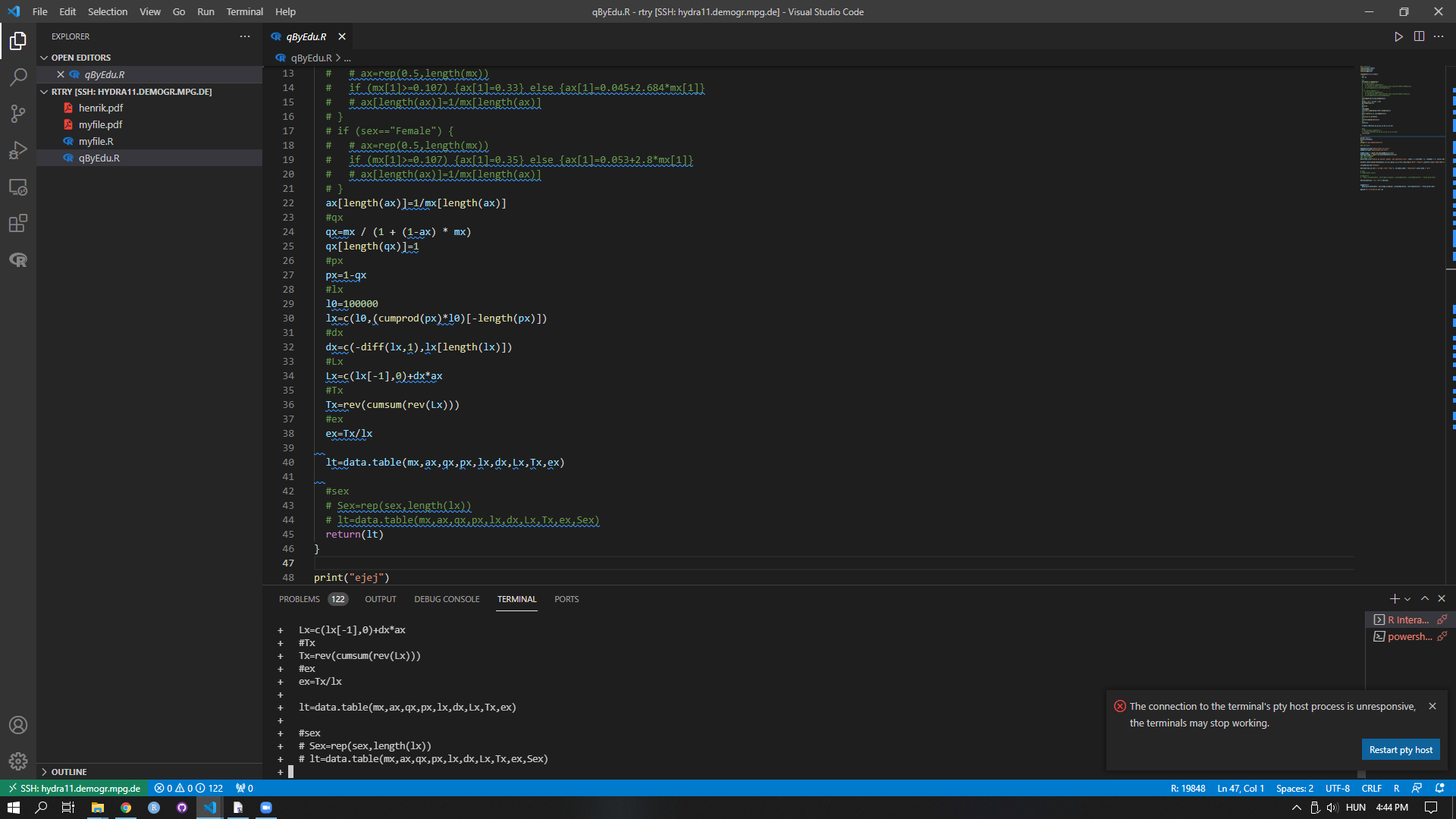Collapse the Open Editors section
This screenshot has height=819, width=1456.
[45, 57]
